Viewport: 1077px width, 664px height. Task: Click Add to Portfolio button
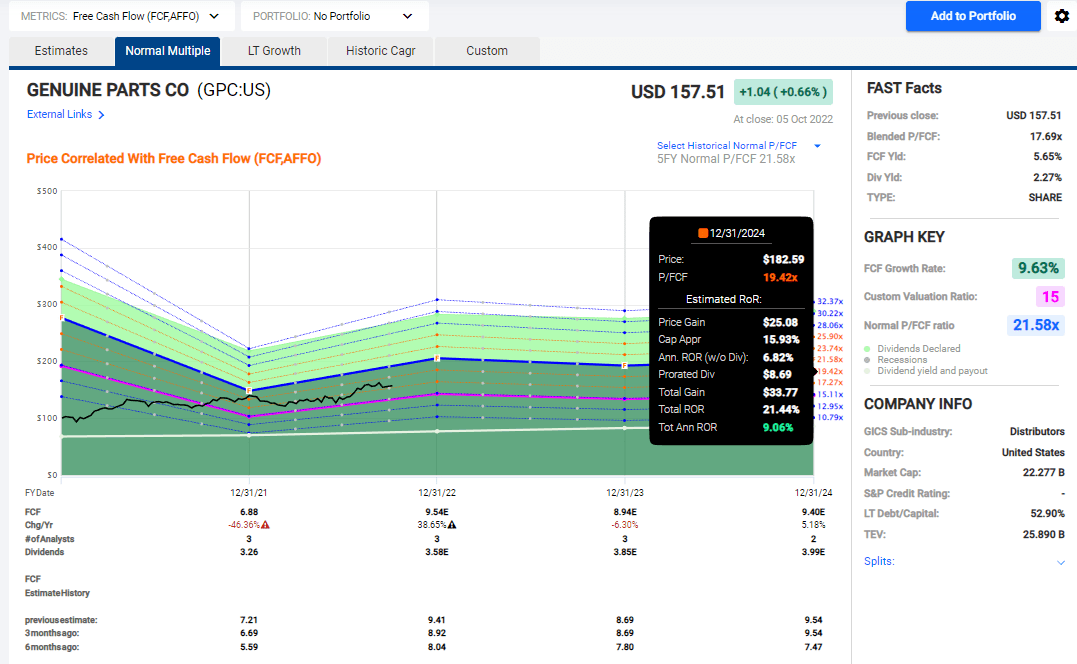click(973, 16)
